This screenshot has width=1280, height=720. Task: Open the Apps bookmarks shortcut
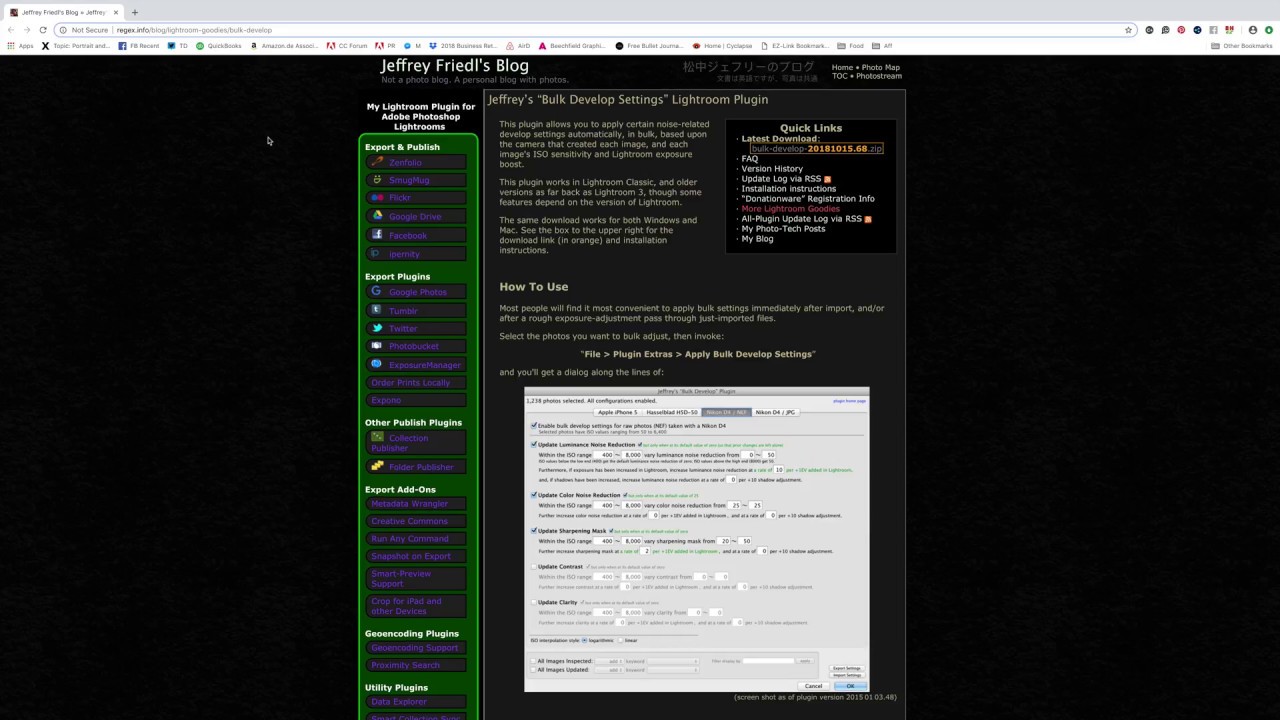click(20, 46)
